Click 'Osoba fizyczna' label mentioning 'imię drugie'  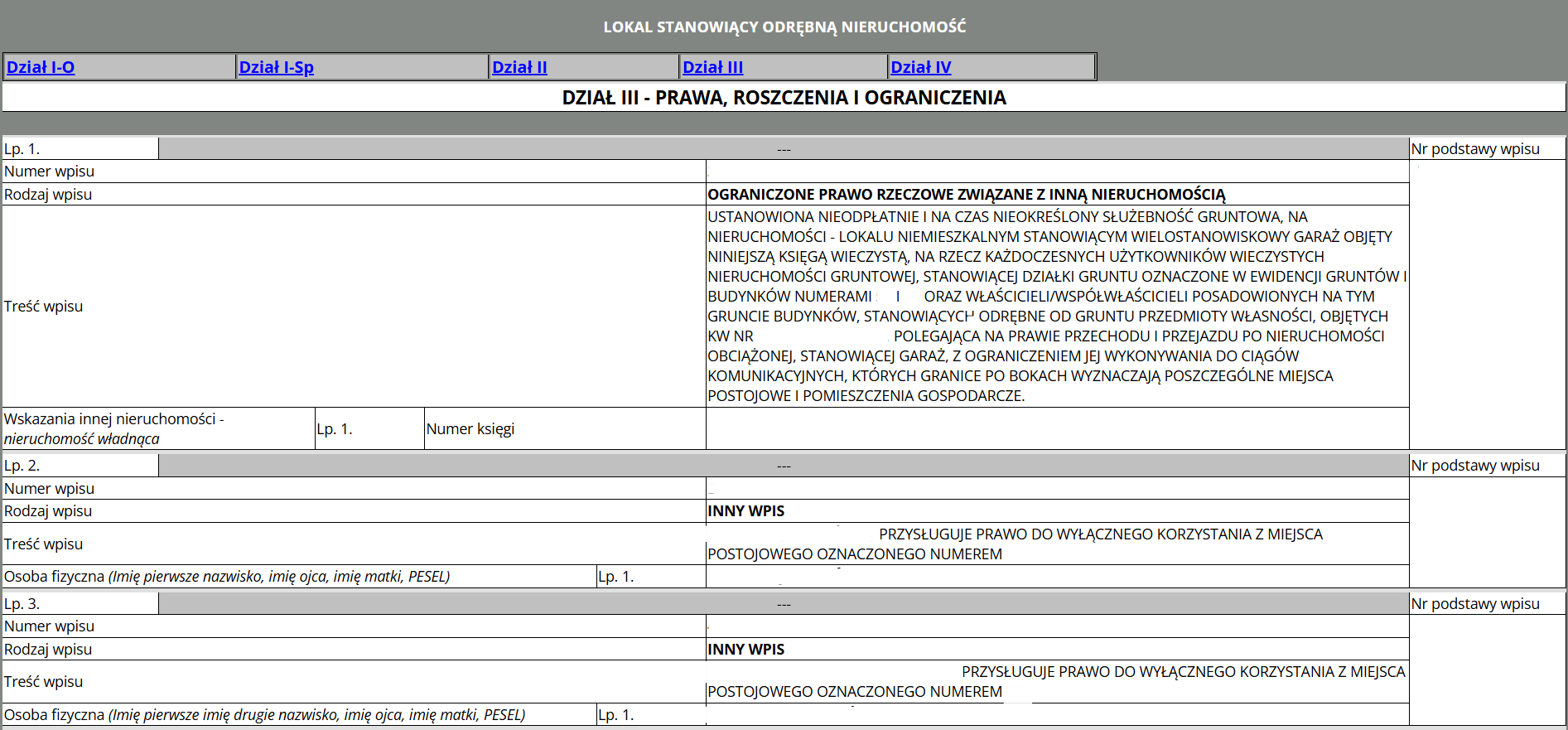click(x=264, y=715)
